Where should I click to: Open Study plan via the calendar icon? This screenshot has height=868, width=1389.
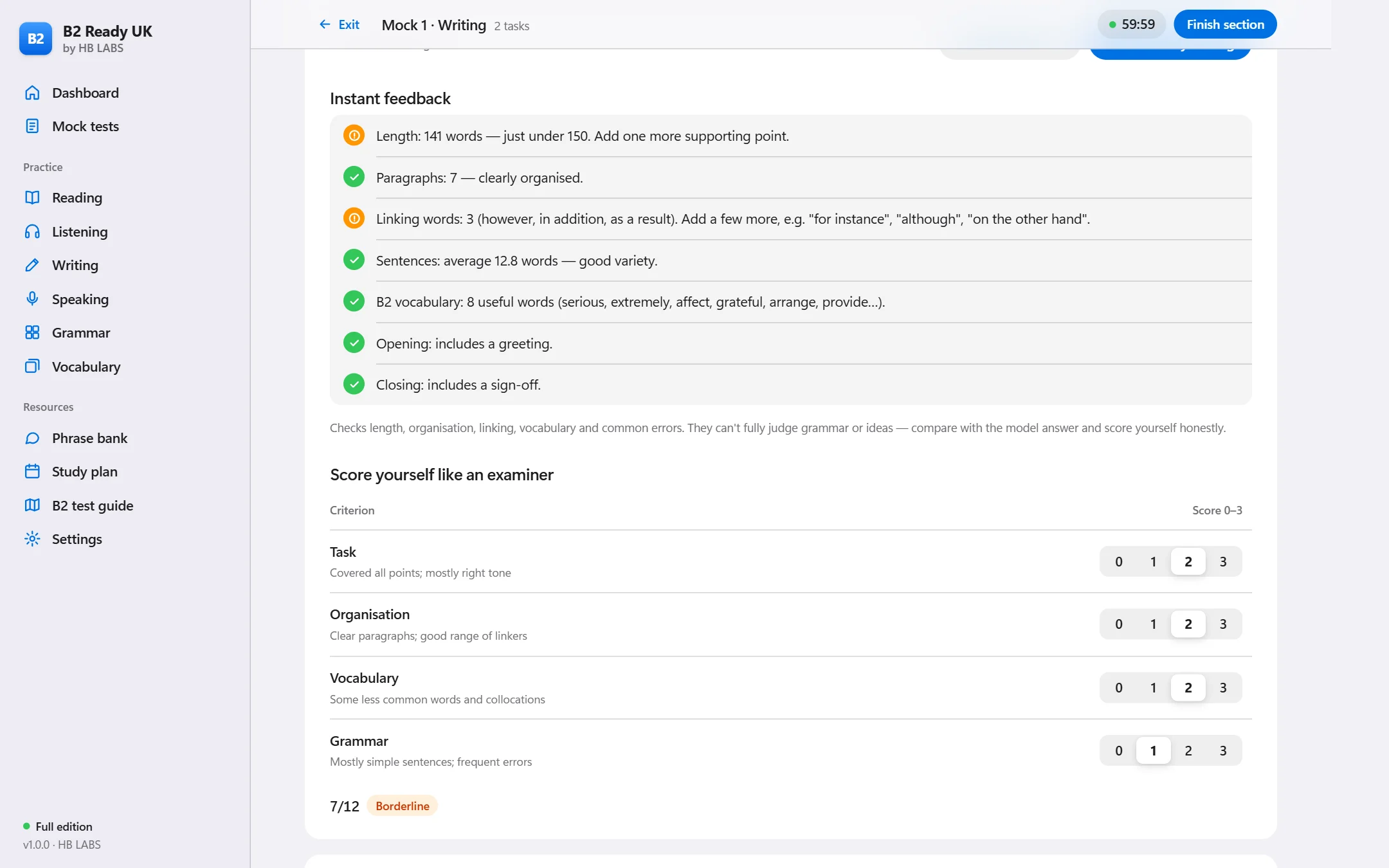click(32, 471)
